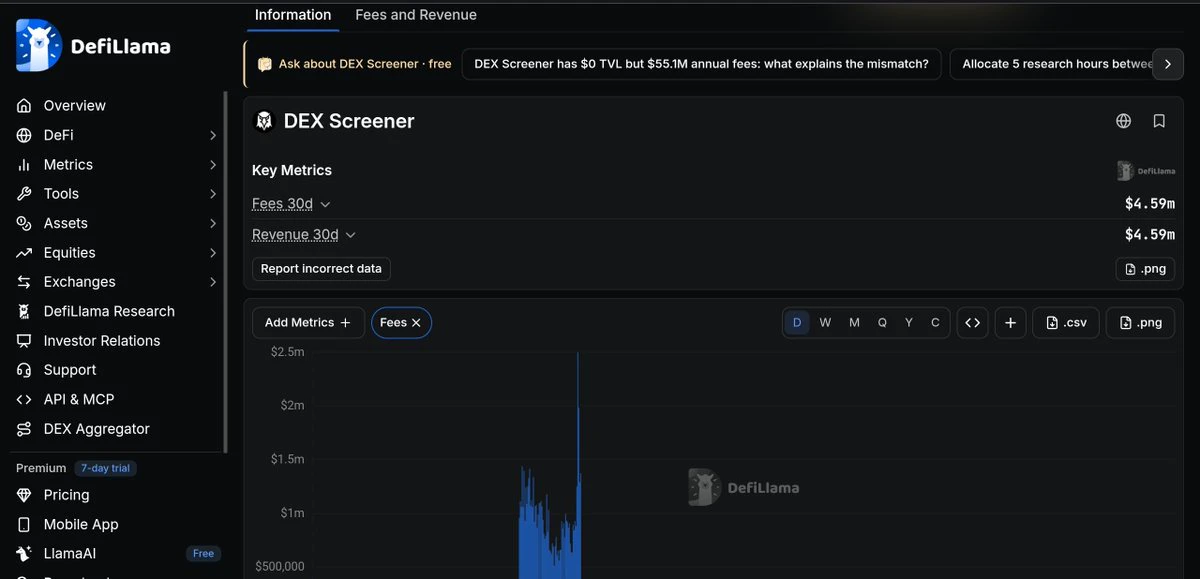The image size is (1200, 579).
Task: Click the DefiLlama logo in the sidebar
Action: point(93,46)
